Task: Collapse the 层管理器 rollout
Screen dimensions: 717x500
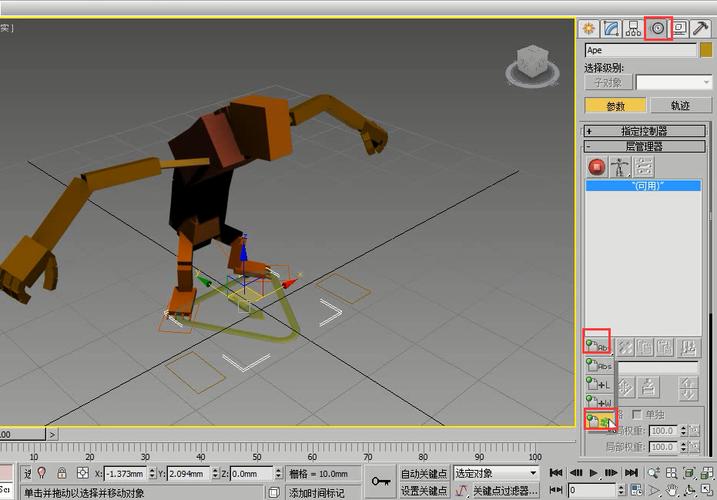Action: 645,147
